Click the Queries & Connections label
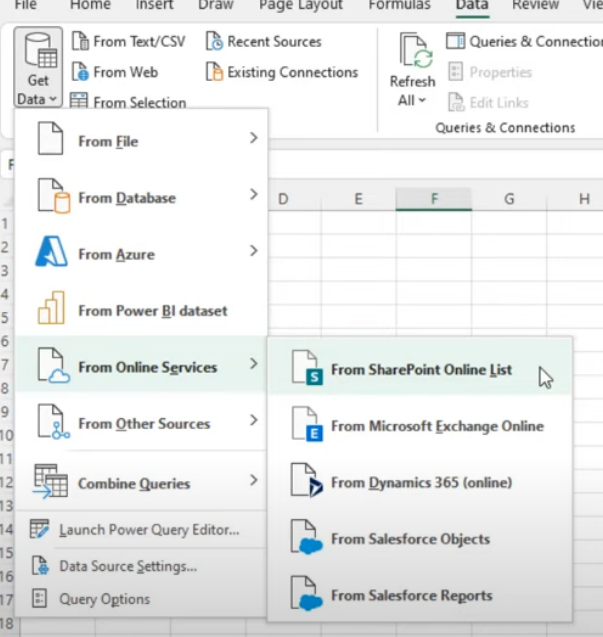 click(x=536, y=41)
